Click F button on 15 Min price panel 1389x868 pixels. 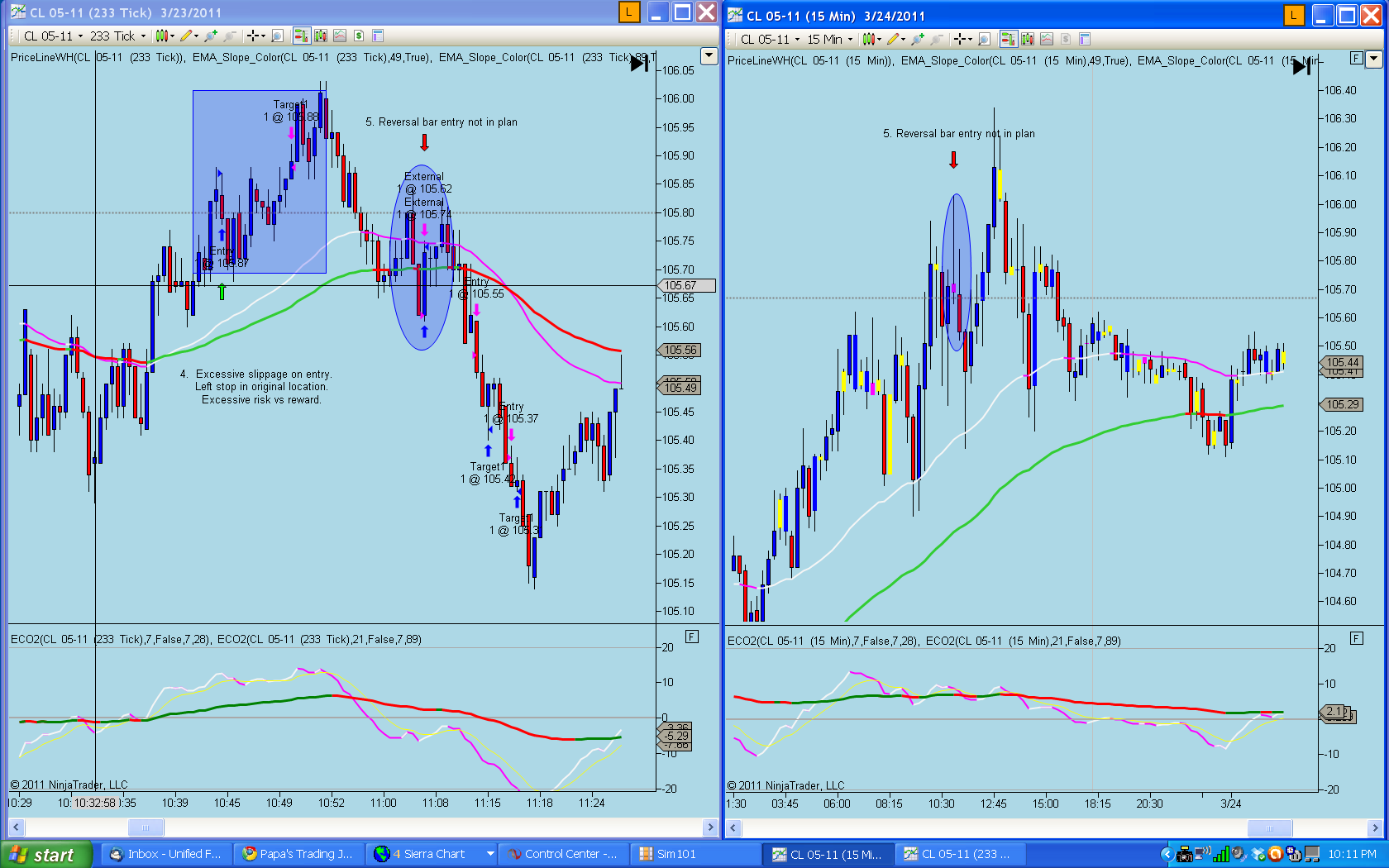pos(1356,58)
